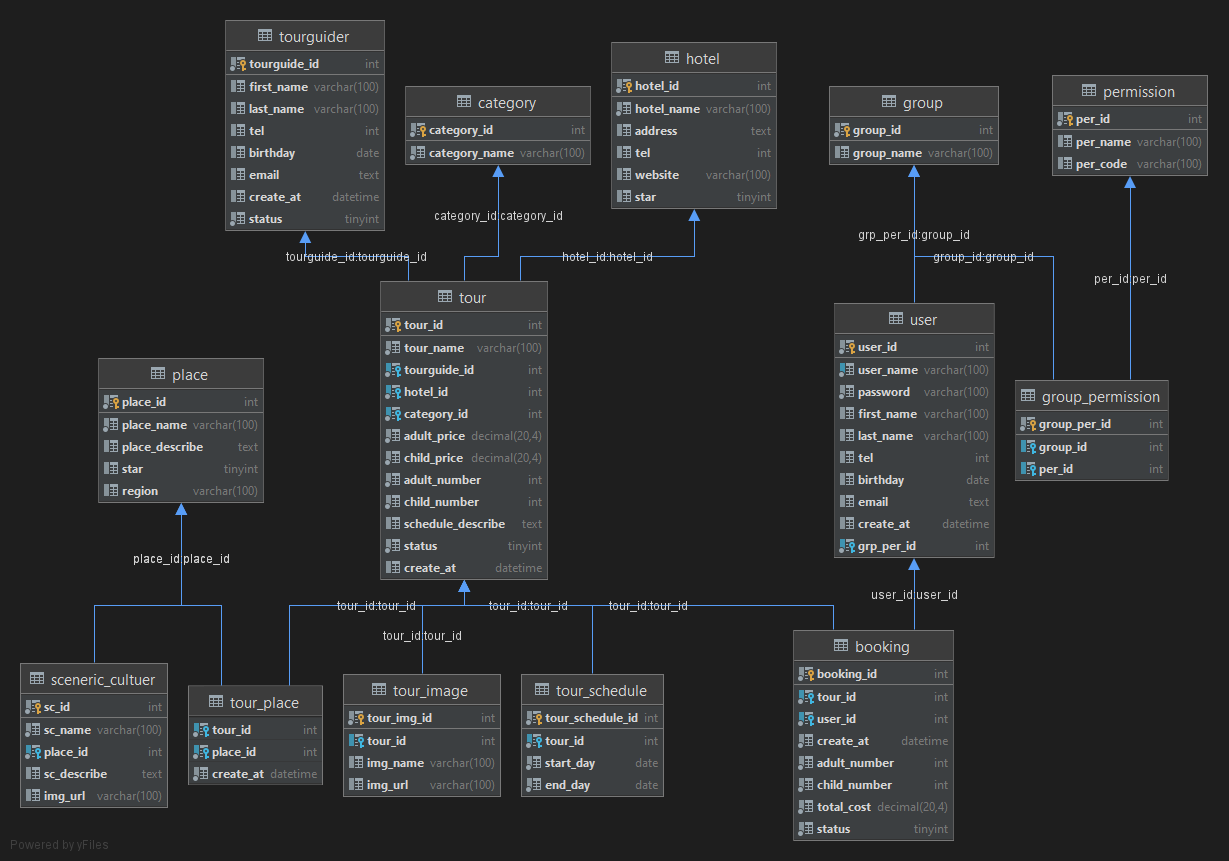Click the key icon next to booking_id
Image resolution: width=1229 pixels, height=861 pixels.
[x=805, y=673]
